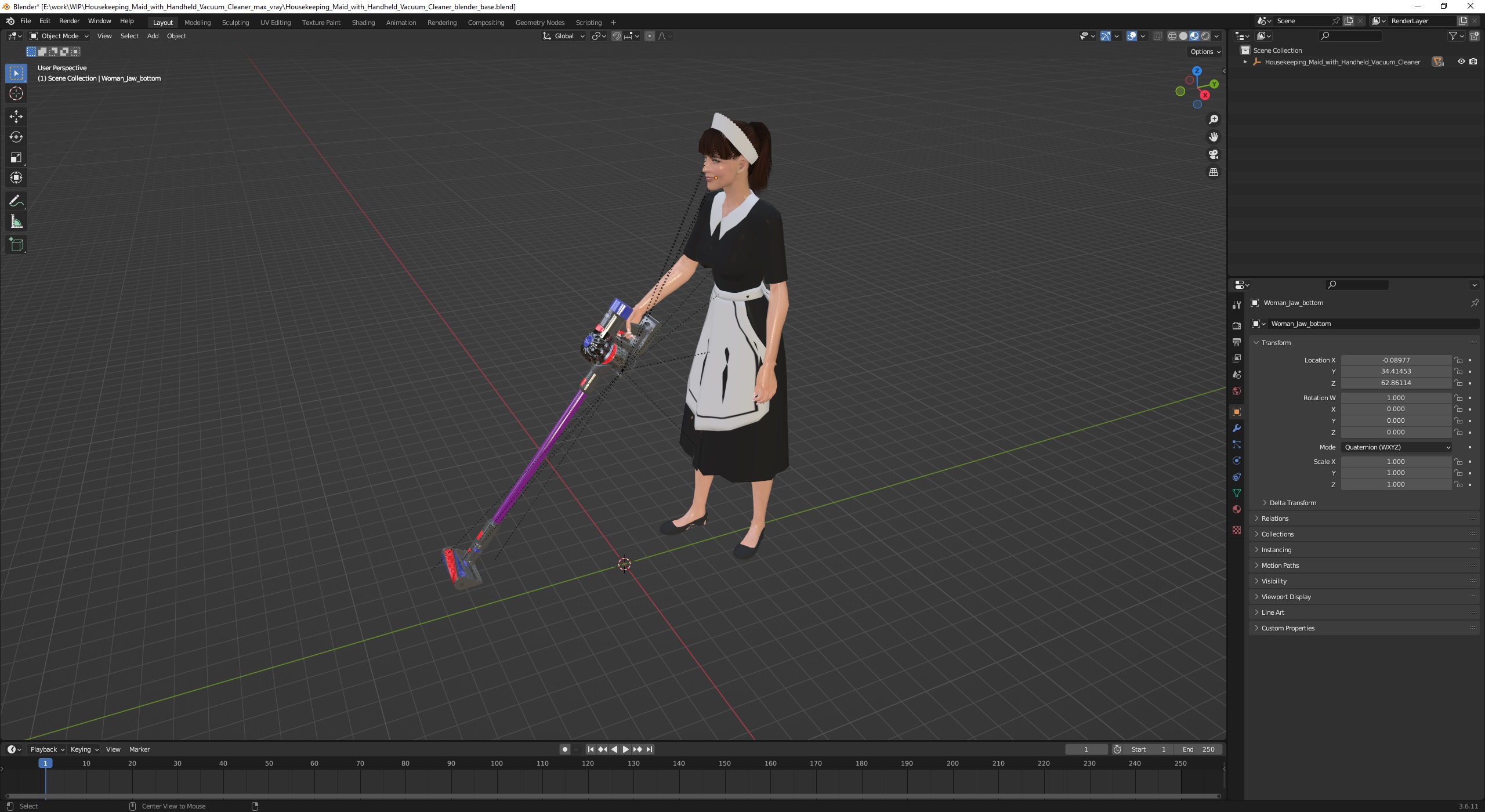Toggle the Location X lock icon
Image resolution: width=1485 pixels, height=812 pixels.
click(x=1458, y=360)
